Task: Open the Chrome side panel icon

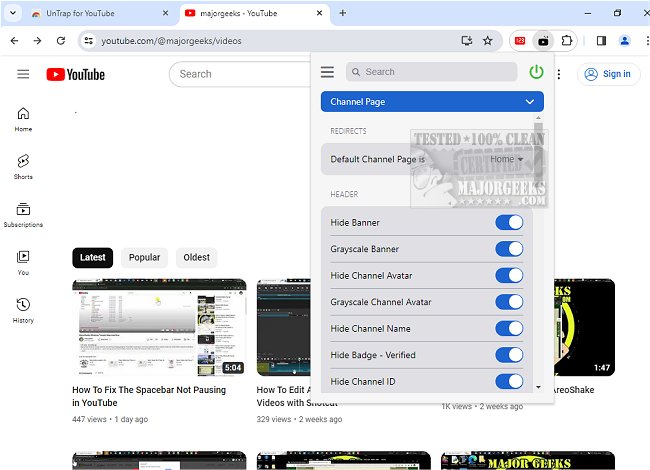Action: 601,41
